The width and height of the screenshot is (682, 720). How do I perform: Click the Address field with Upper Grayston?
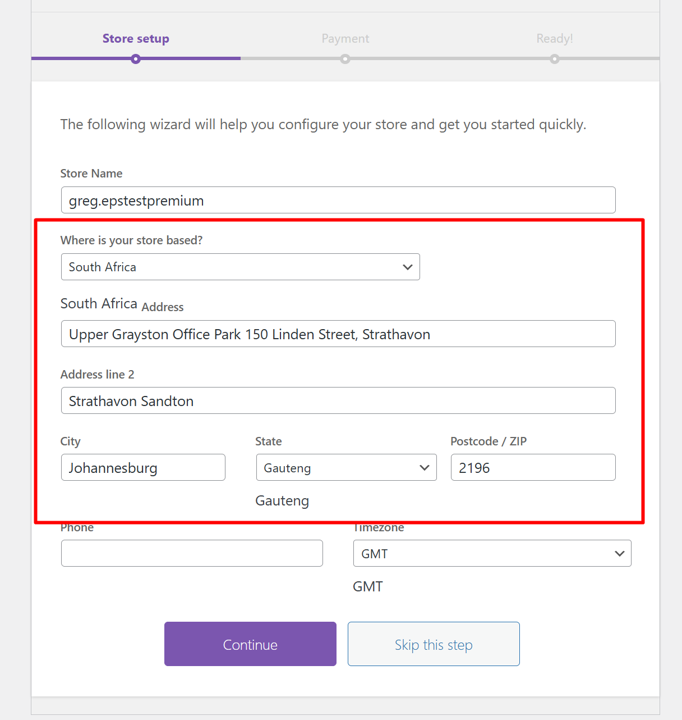338,334
